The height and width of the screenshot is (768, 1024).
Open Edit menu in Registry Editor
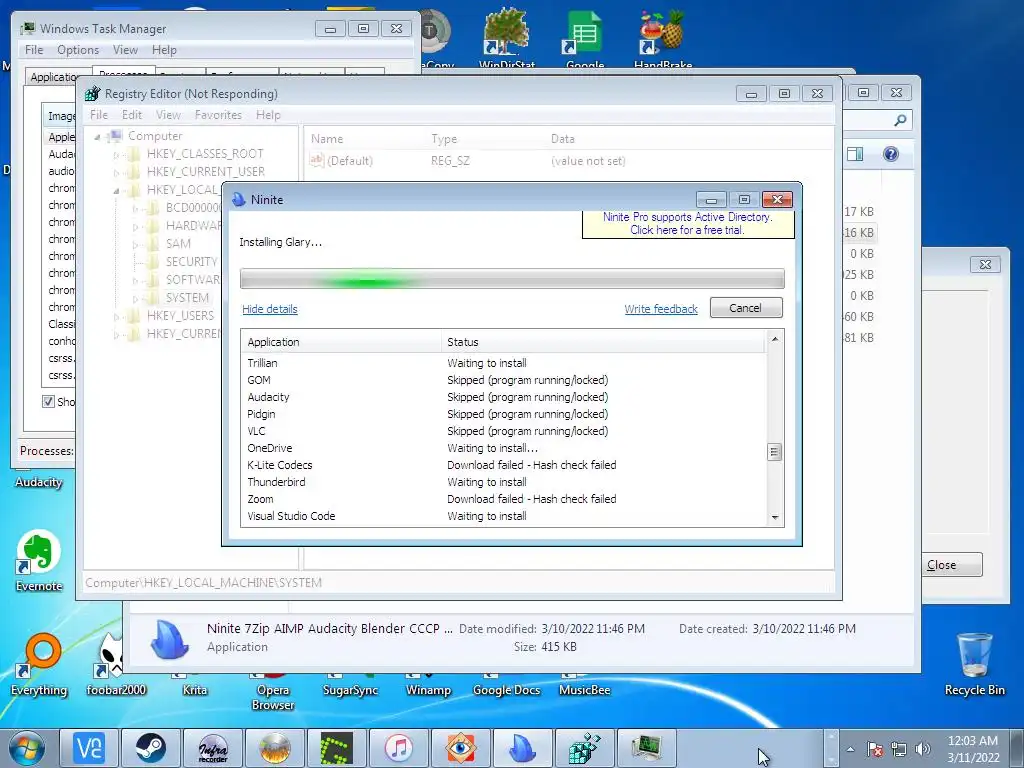(131, 115)
